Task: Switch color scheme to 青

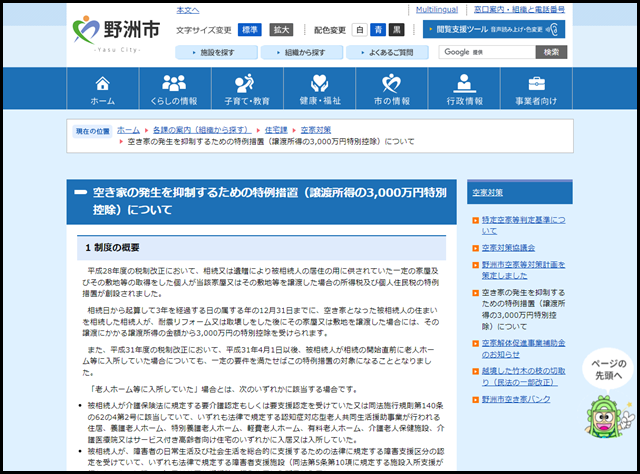Action: [x=379, y=30]
